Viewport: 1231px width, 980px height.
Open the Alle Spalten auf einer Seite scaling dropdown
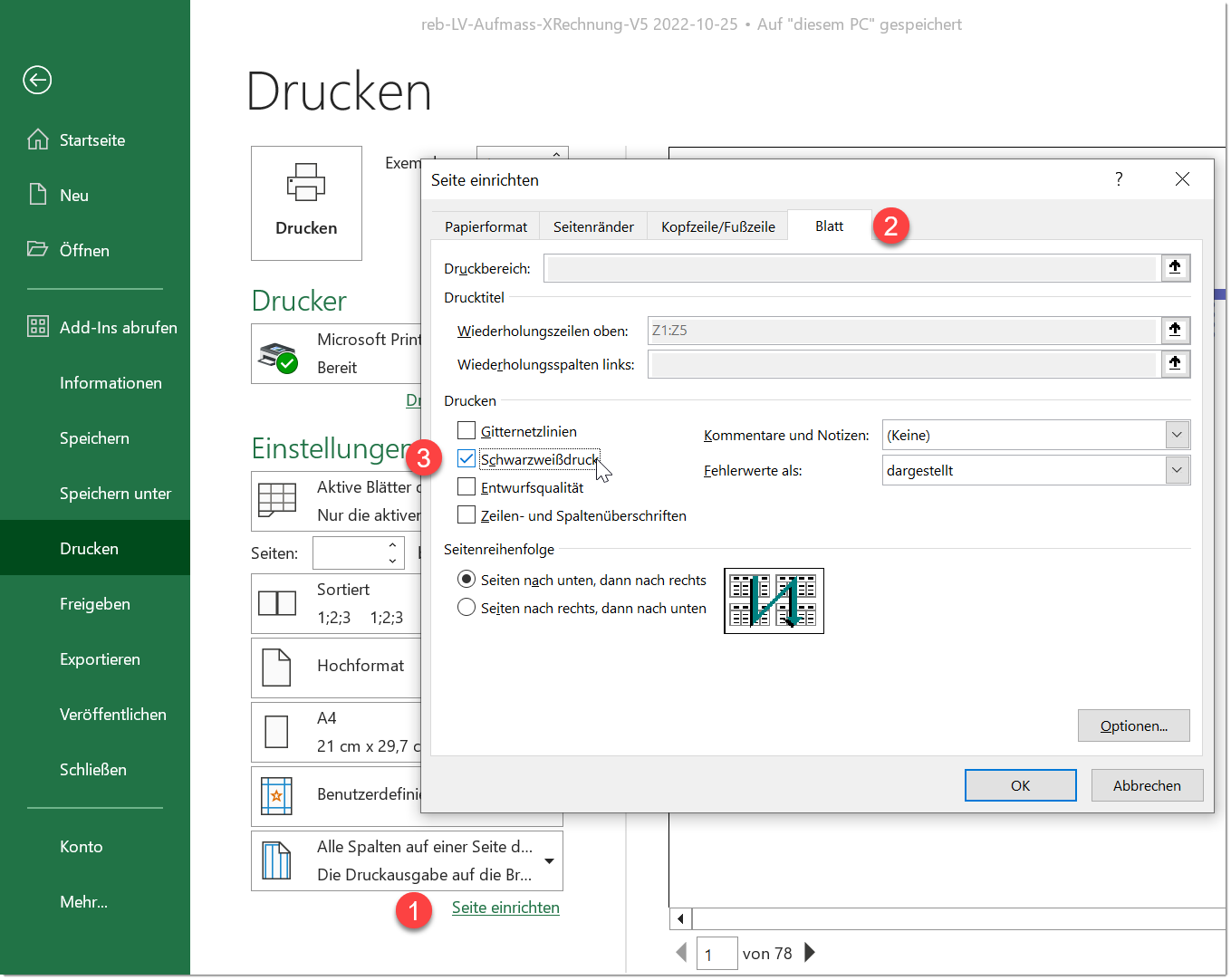548,860
